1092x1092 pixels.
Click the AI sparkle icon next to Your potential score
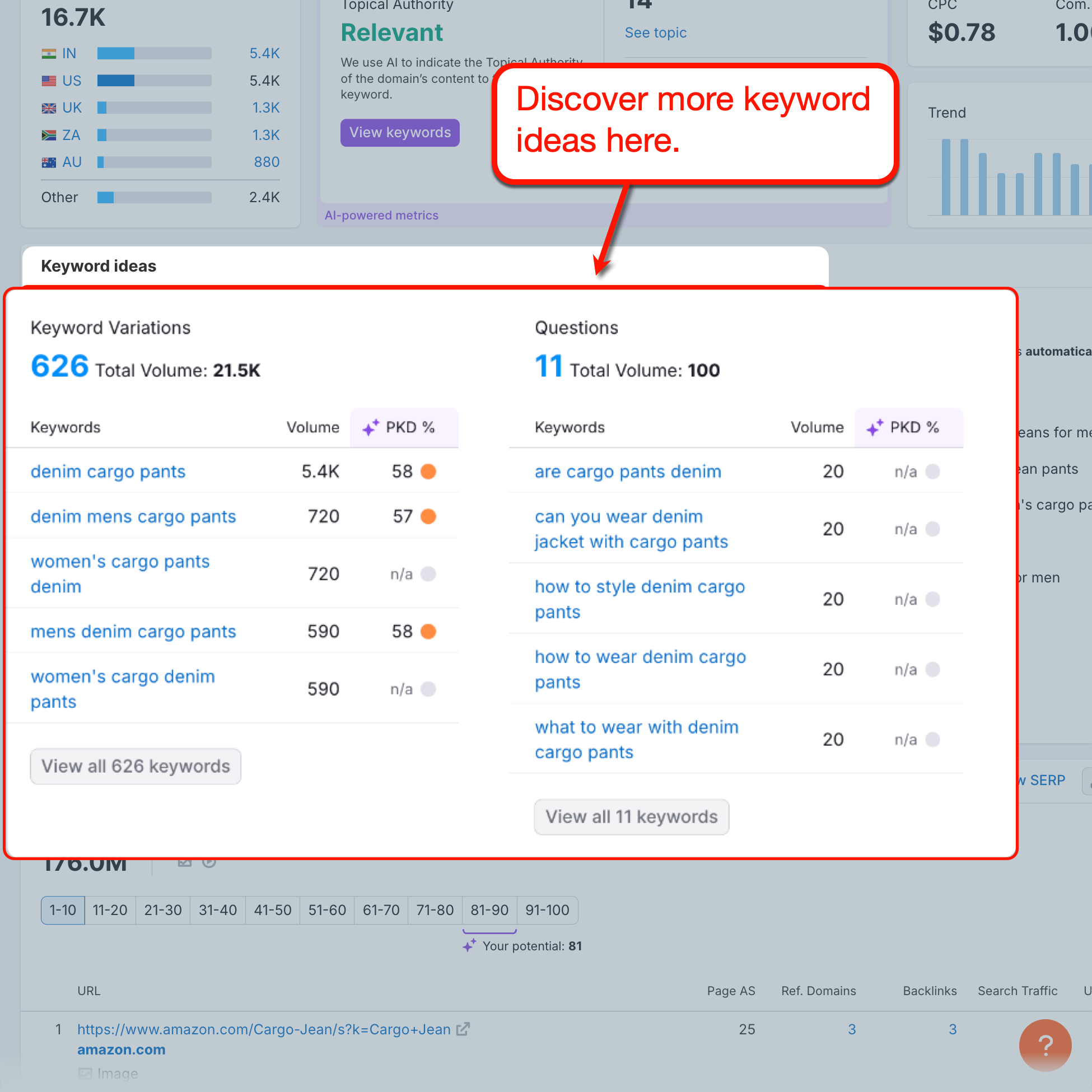coord(470,945)
